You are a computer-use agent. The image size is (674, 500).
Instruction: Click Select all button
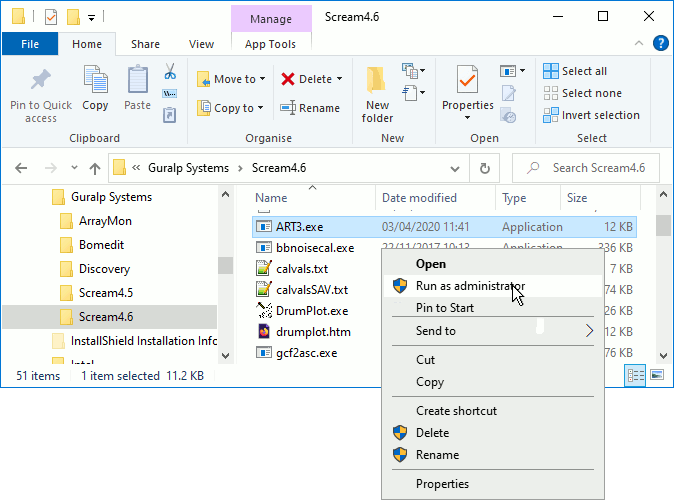coord(575,71)
